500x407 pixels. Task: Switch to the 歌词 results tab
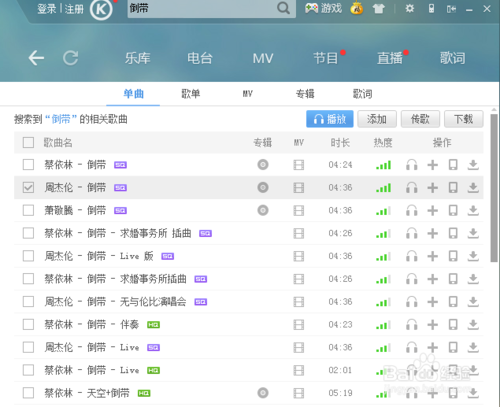pos(362,94)
